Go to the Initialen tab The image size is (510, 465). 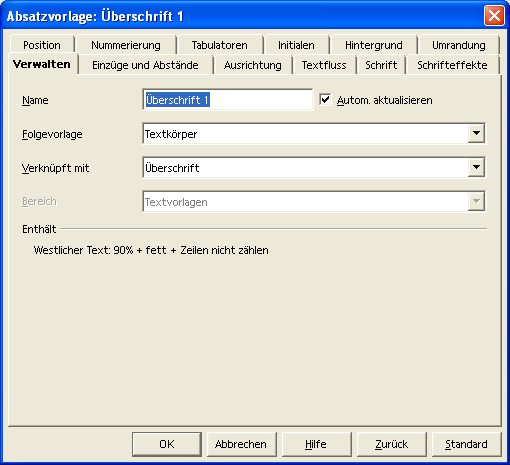[x=296, y=45]
